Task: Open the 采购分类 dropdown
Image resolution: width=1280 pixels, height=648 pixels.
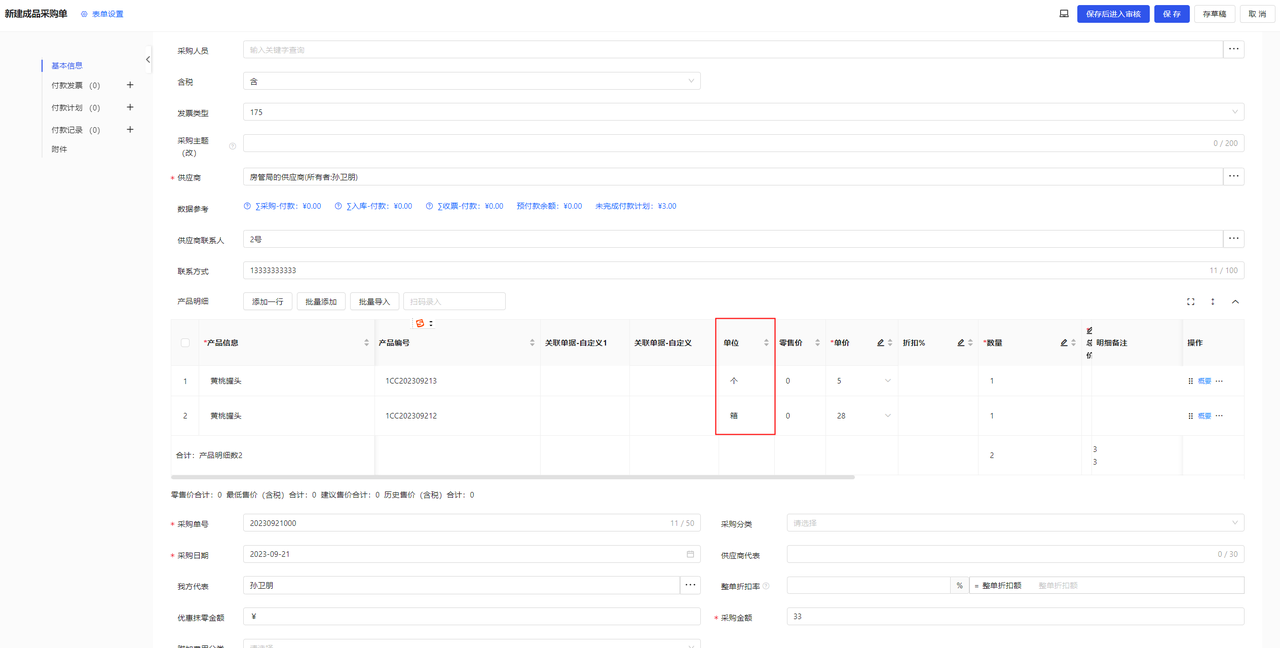Action: [1016, 523]
